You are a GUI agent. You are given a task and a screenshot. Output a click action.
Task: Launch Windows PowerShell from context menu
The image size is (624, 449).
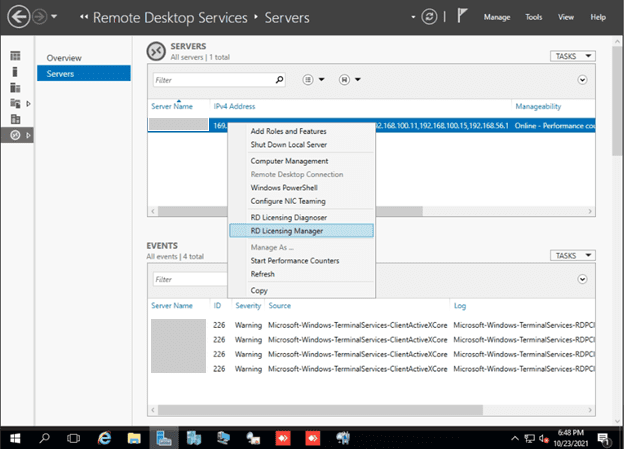pos(302,187)
